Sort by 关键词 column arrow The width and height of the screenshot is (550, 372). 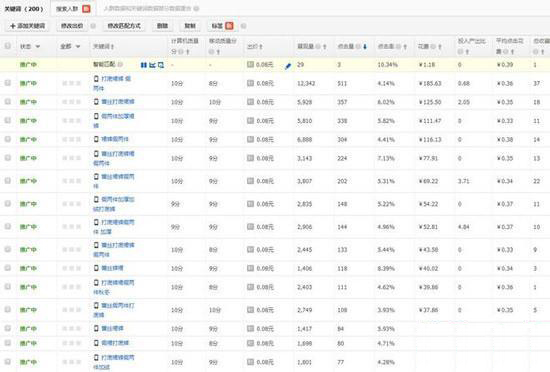[x=112, y=47]
